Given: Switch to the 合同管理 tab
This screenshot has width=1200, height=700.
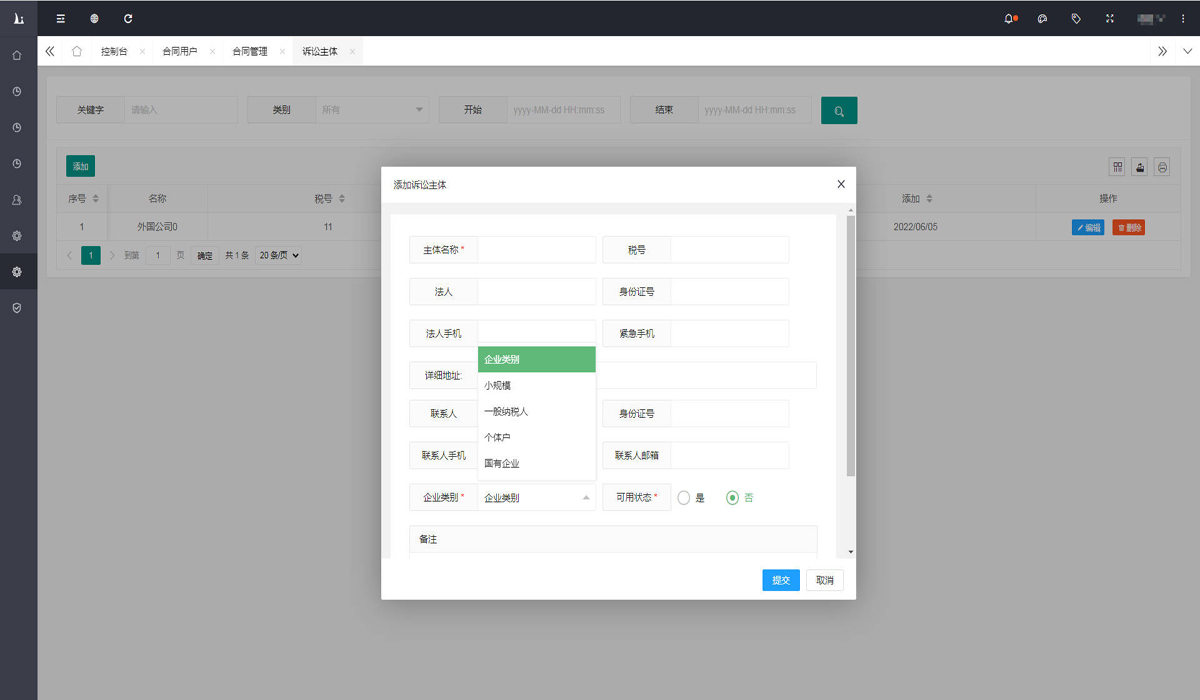Looking at the screenshot, I should coord(250,51).
